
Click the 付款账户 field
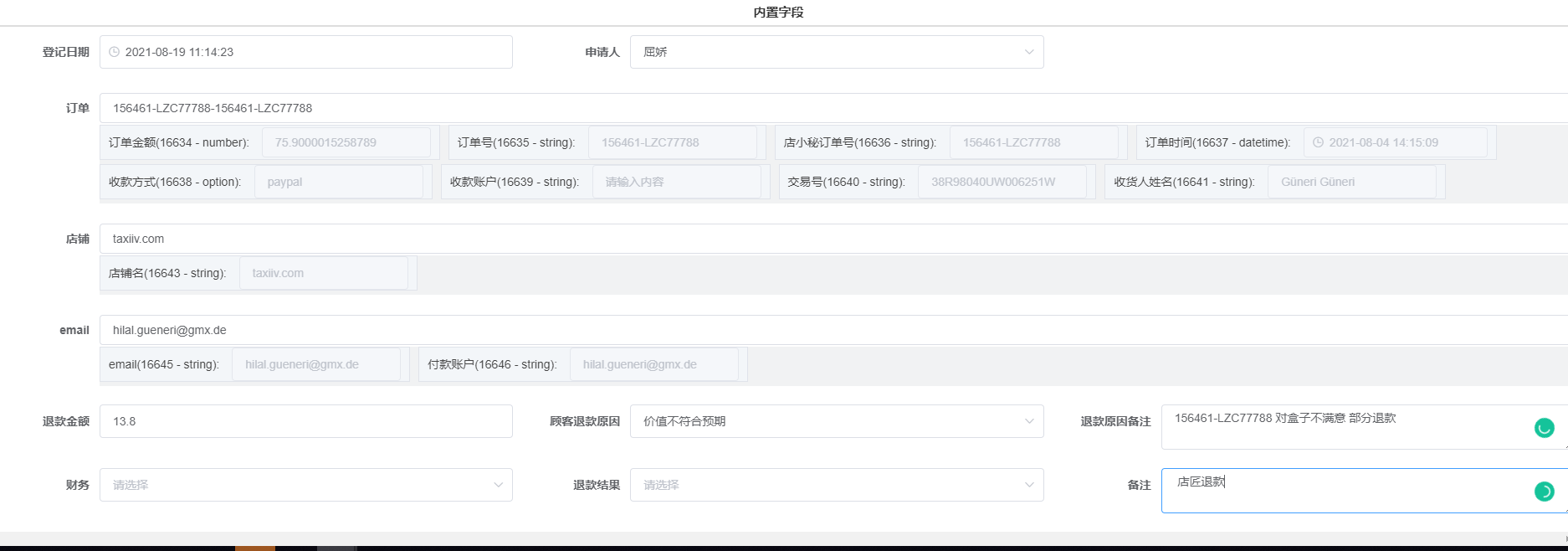[x=653, y=364]
